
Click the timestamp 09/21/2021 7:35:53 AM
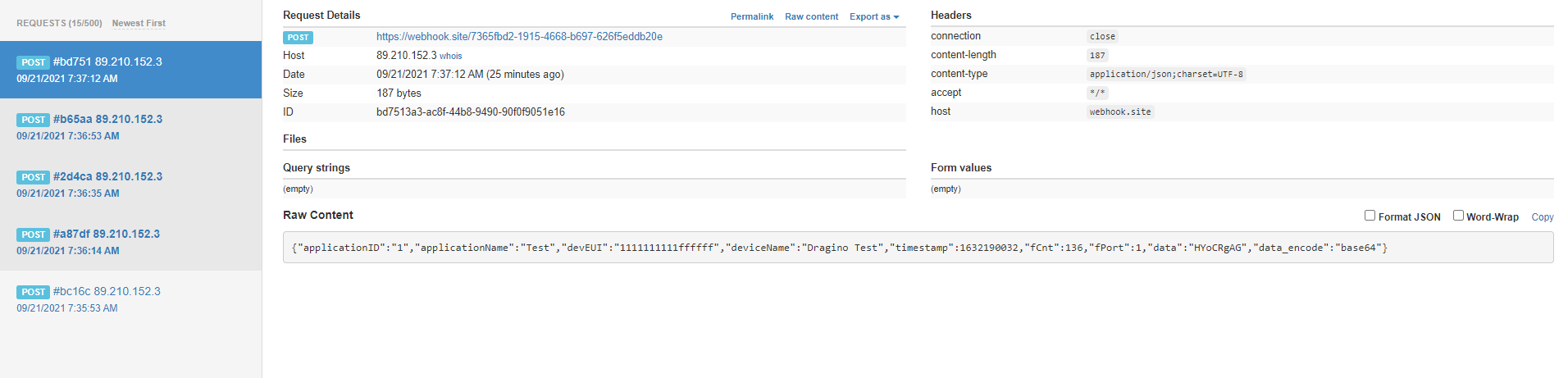67,308
